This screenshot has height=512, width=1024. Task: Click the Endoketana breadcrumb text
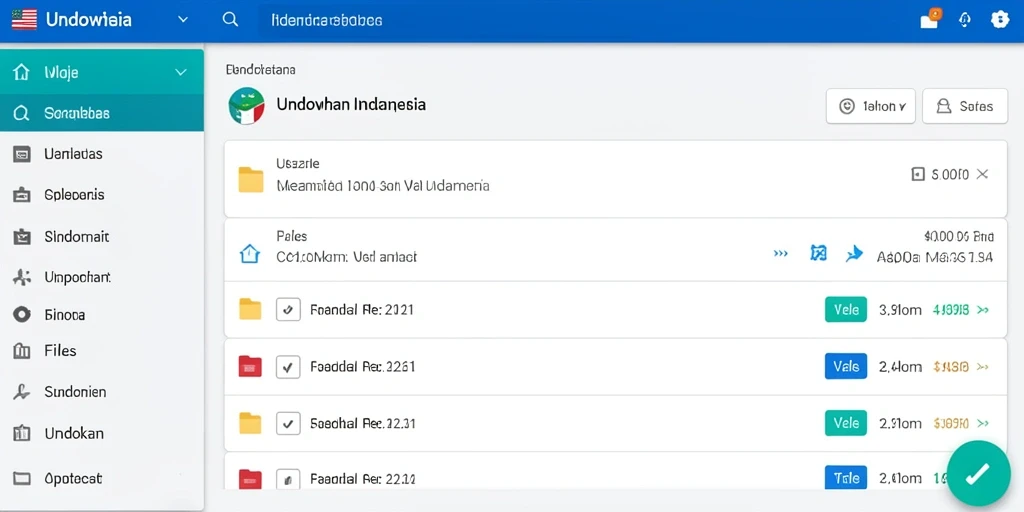tap(261, 69)
